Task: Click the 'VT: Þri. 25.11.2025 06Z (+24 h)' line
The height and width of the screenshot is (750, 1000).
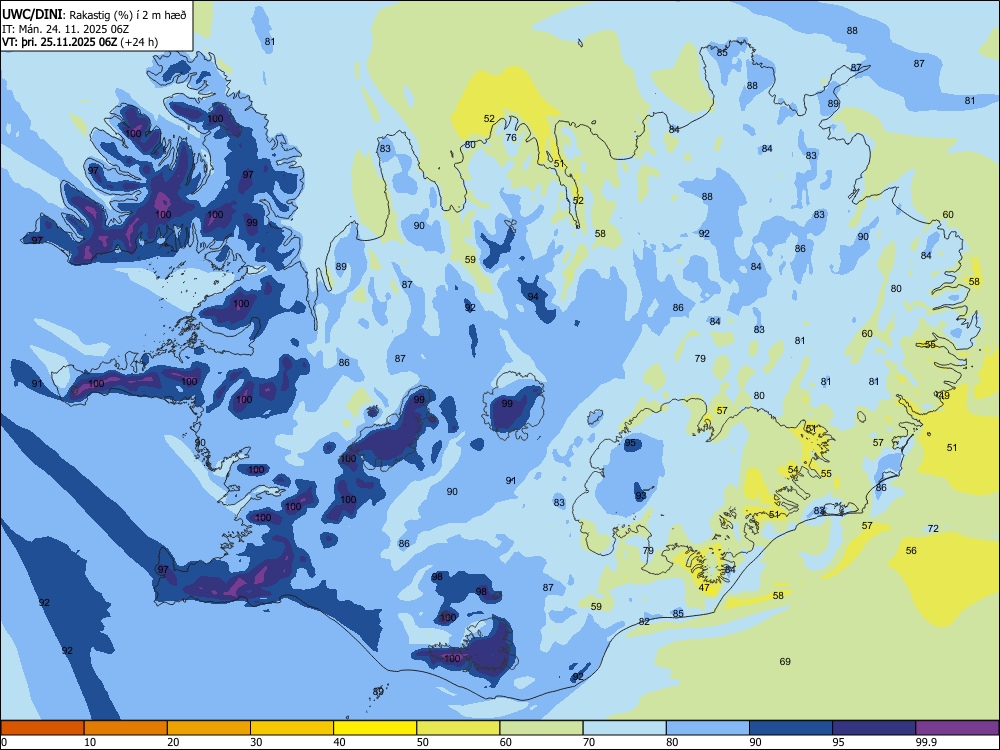Action: (80, 42)
